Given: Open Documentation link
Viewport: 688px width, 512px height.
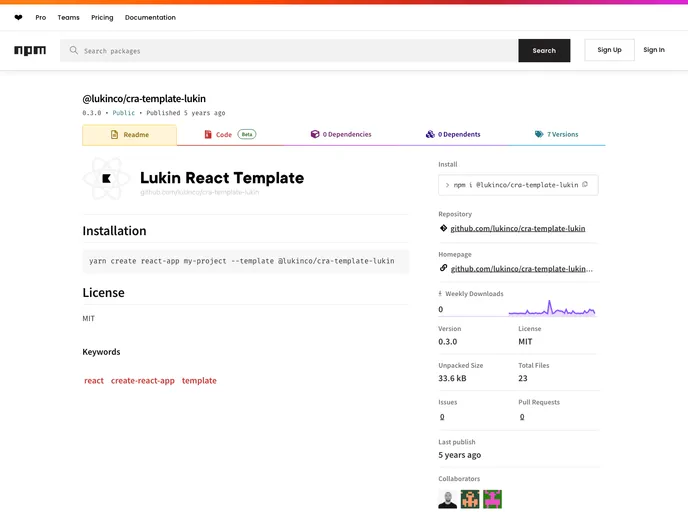Looking at the screenshot, I should pos(150,18).
